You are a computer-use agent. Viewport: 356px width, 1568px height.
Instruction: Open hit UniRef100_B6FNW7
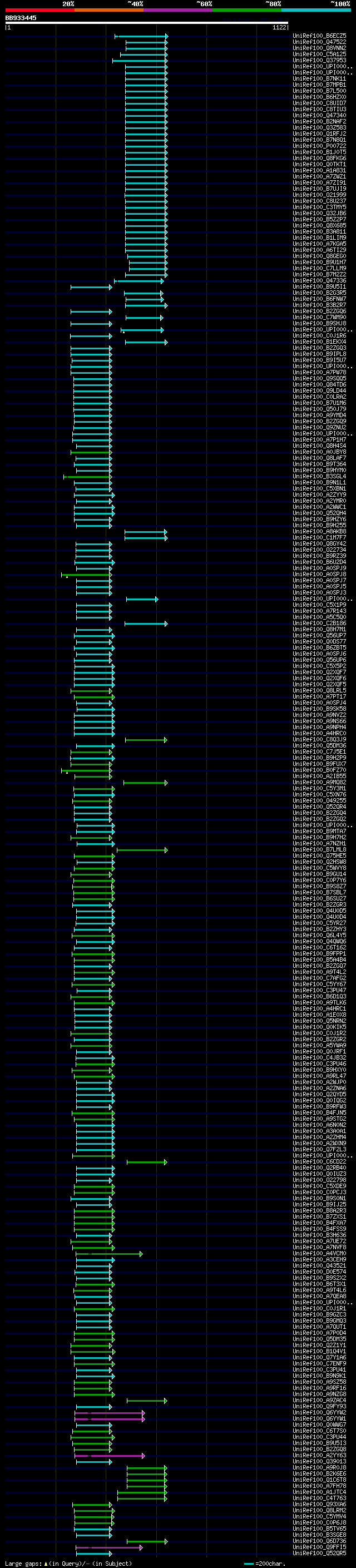click(319, 299)
